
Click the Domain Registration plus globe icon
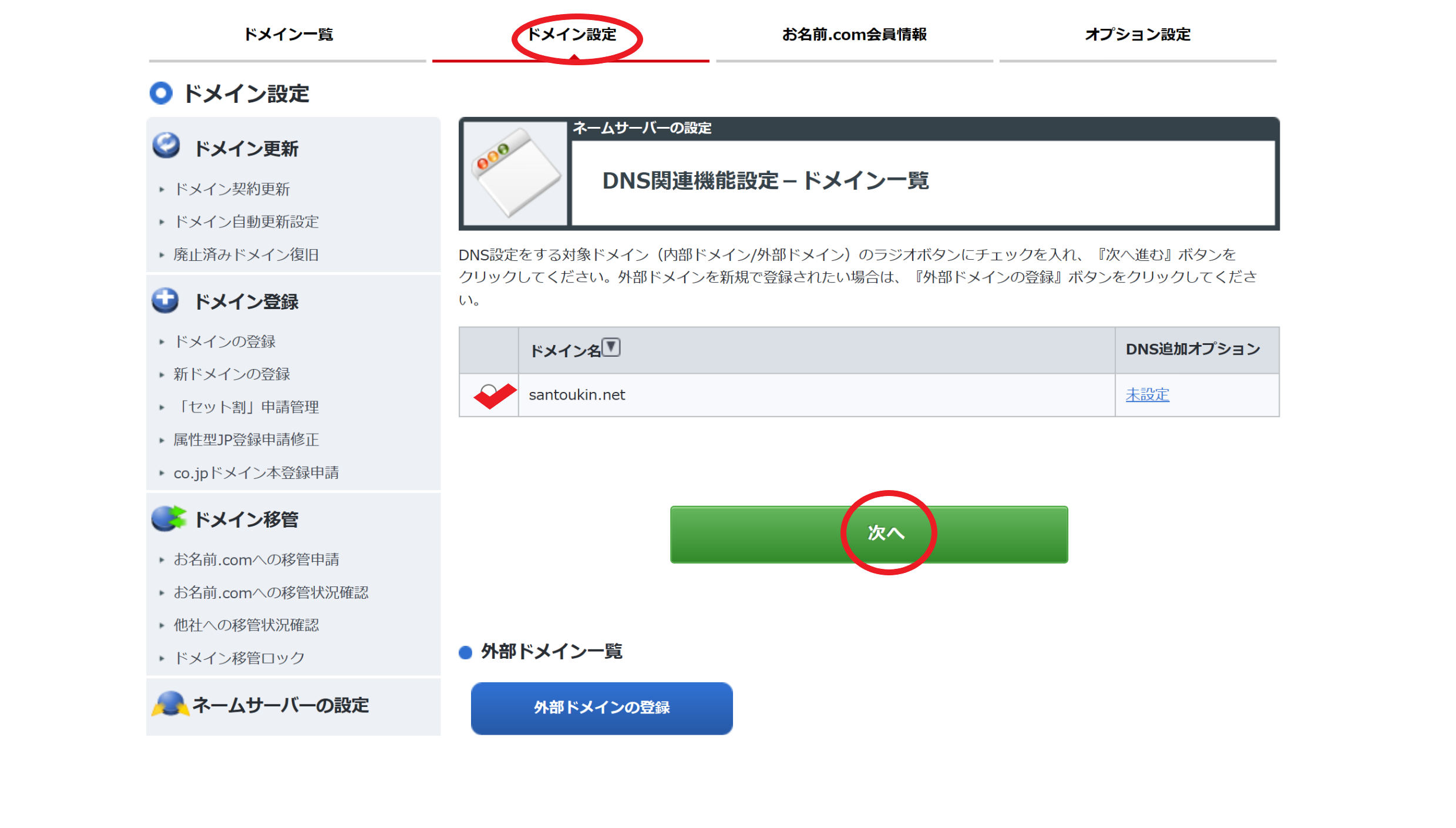165,300
